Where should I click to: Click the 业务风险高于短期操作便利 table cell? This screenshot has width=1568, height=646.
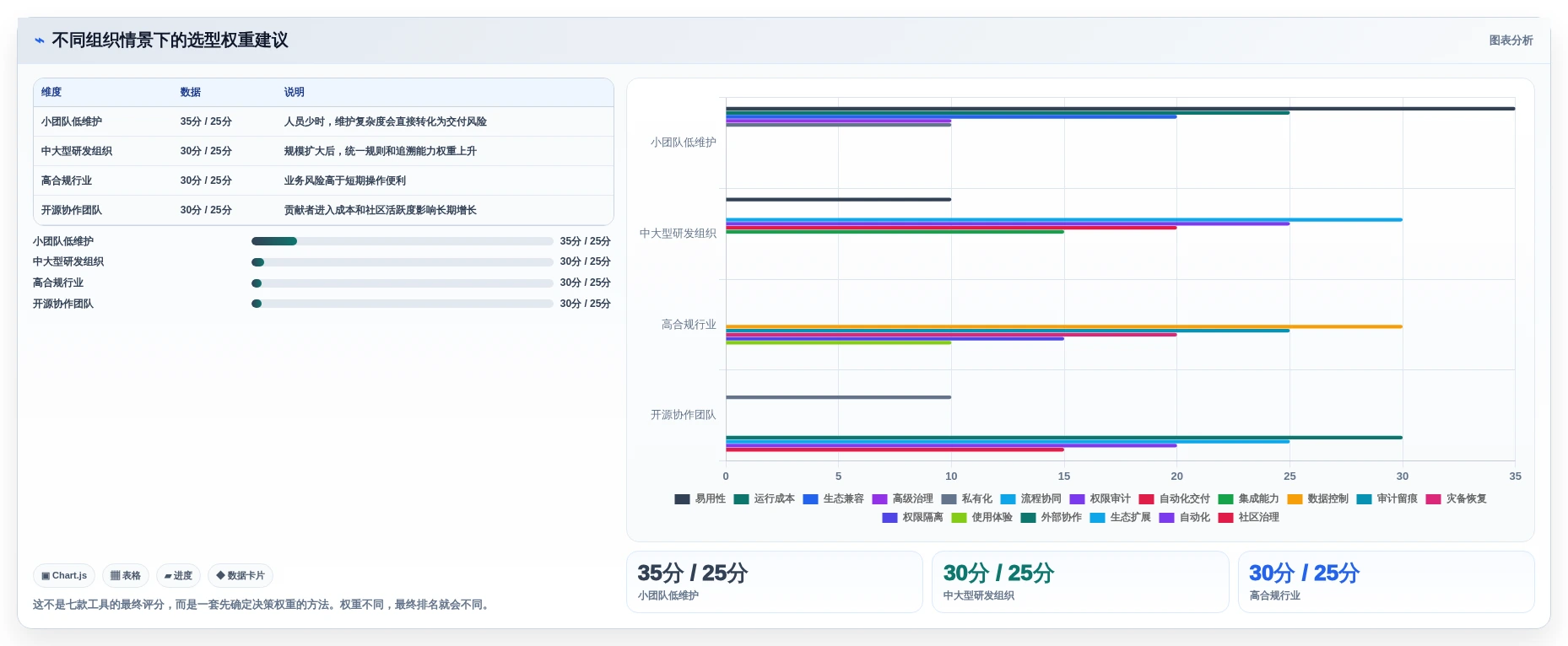445,180
